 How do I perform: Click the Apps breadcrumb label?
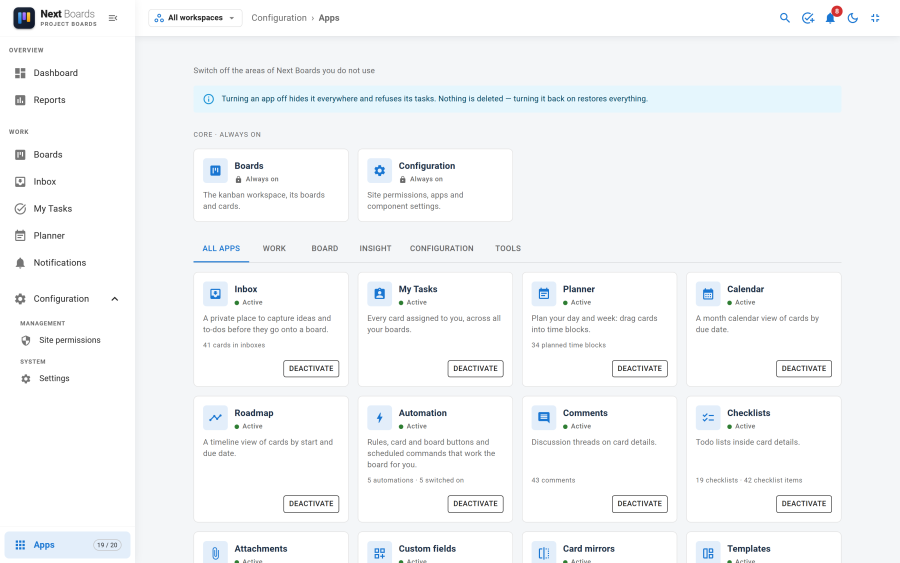click(x=329, y=18)
